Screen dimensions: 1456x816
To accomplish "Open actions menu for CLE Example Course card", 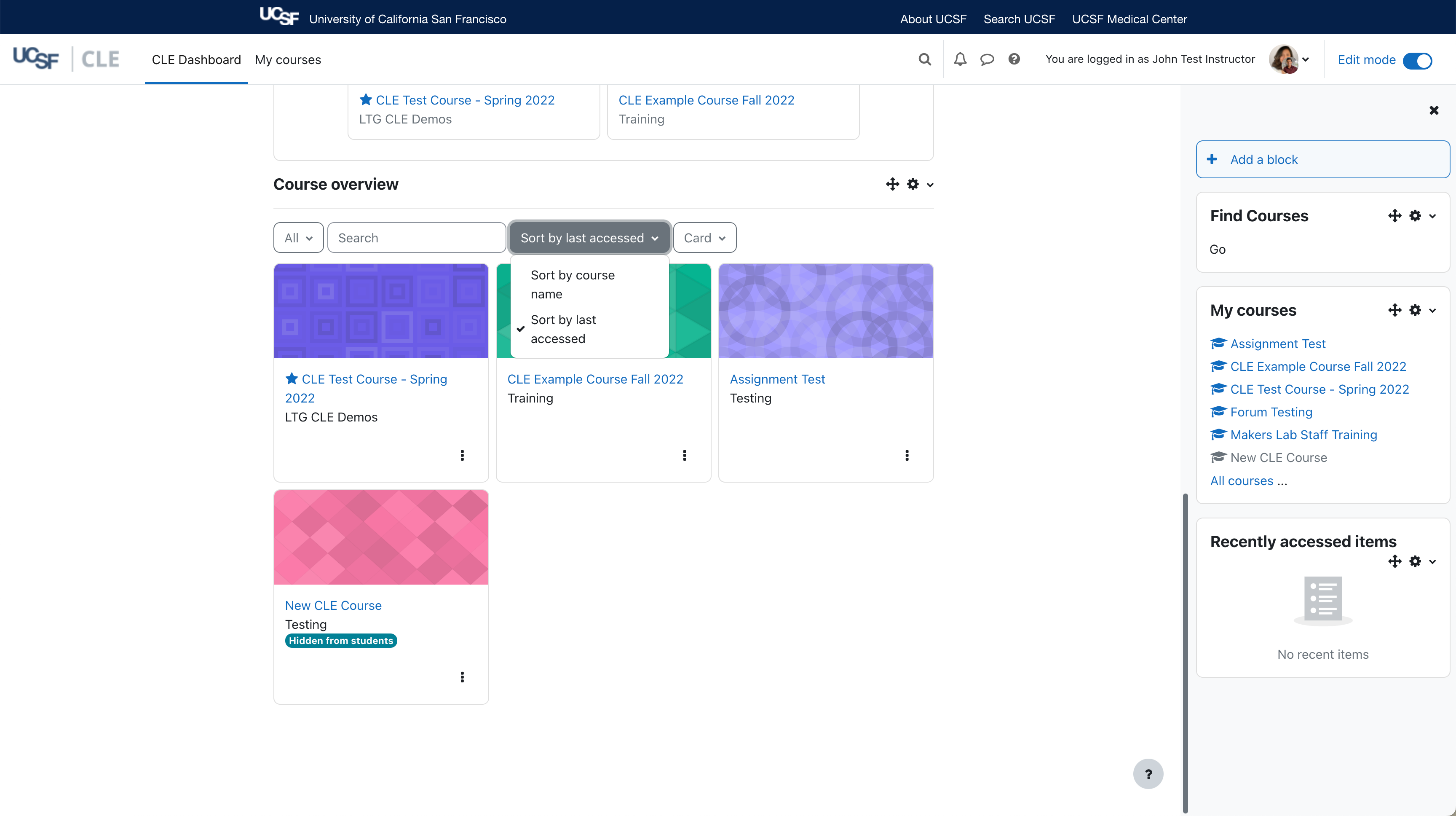I will click(x=685, y=455).
